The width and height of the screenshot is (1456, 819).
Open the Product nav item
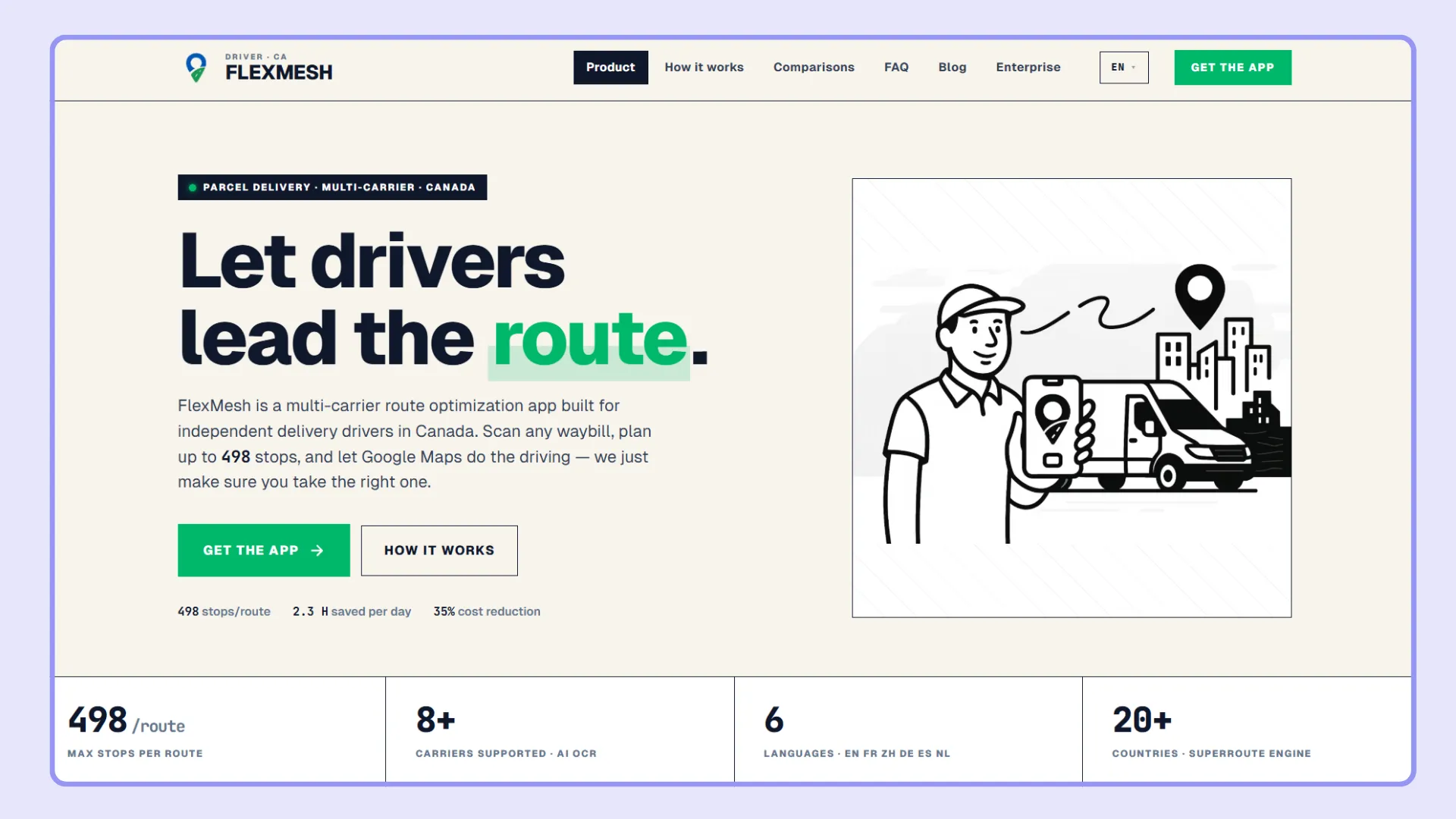610,67
